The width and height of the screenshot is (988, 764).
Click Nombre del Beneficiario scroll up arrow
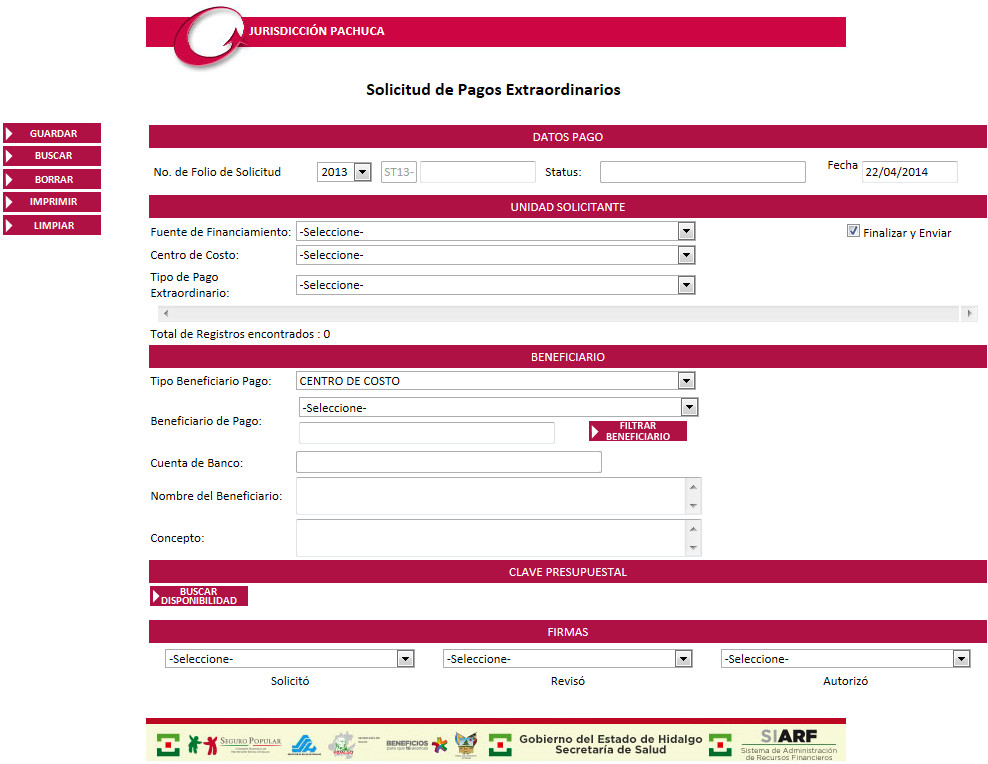693,487
